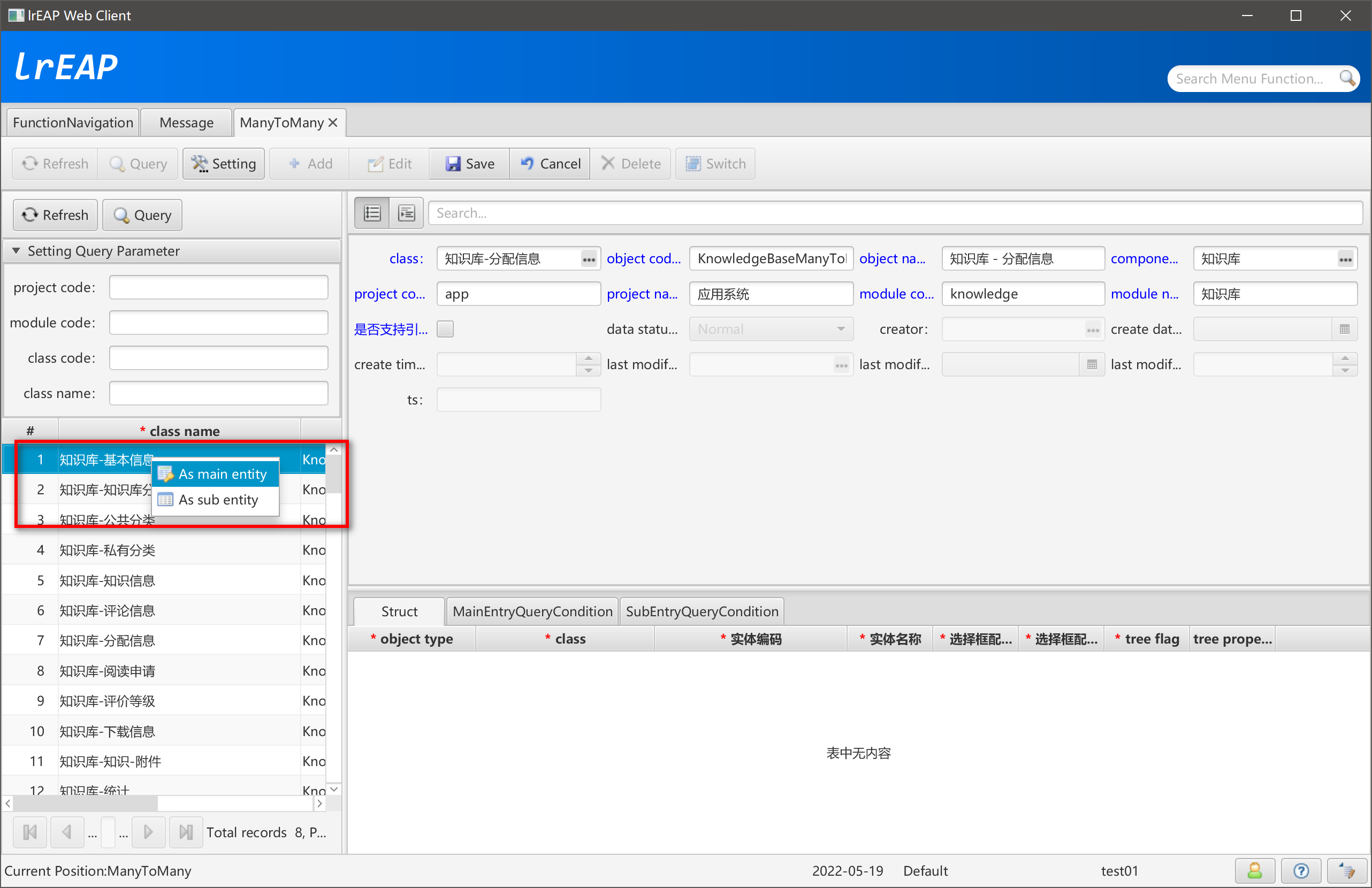The image size is (1372, 888).
Task: Switch to Message tab
Action: coord(186,123)
